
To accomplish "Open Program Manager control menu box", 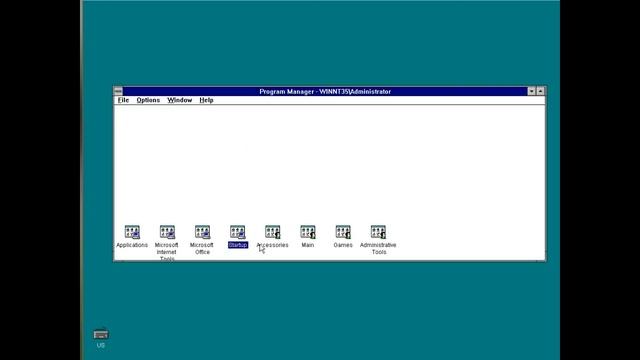I will pos(118,91).
